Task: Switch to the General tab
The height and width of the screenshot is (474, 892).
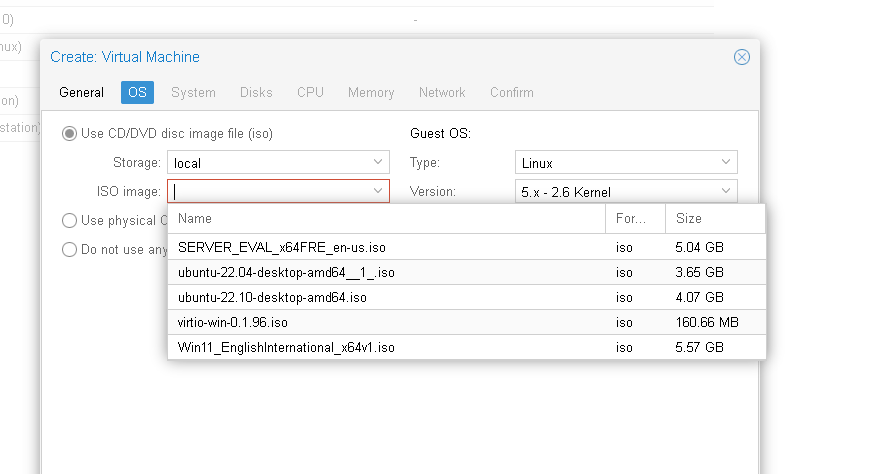Action: (x=81, y=93)
